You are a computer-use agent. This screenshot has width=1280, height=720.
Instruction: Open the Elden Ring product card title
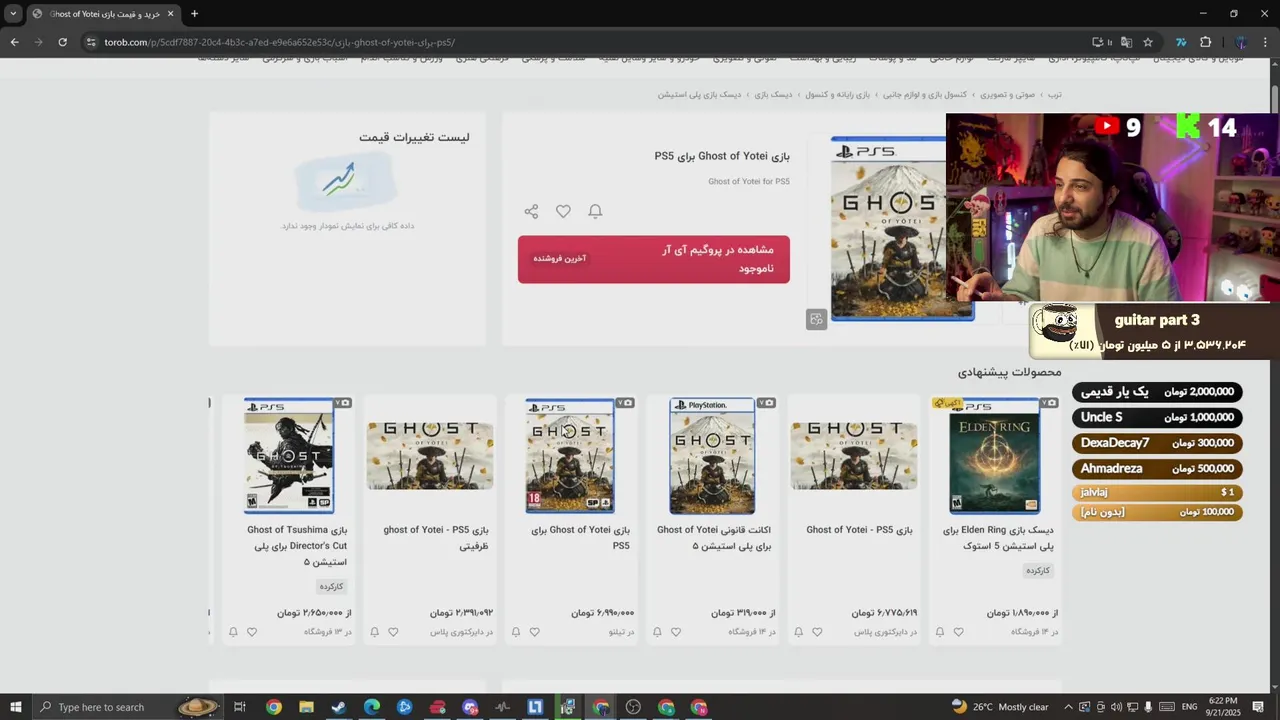pos(998,538)
